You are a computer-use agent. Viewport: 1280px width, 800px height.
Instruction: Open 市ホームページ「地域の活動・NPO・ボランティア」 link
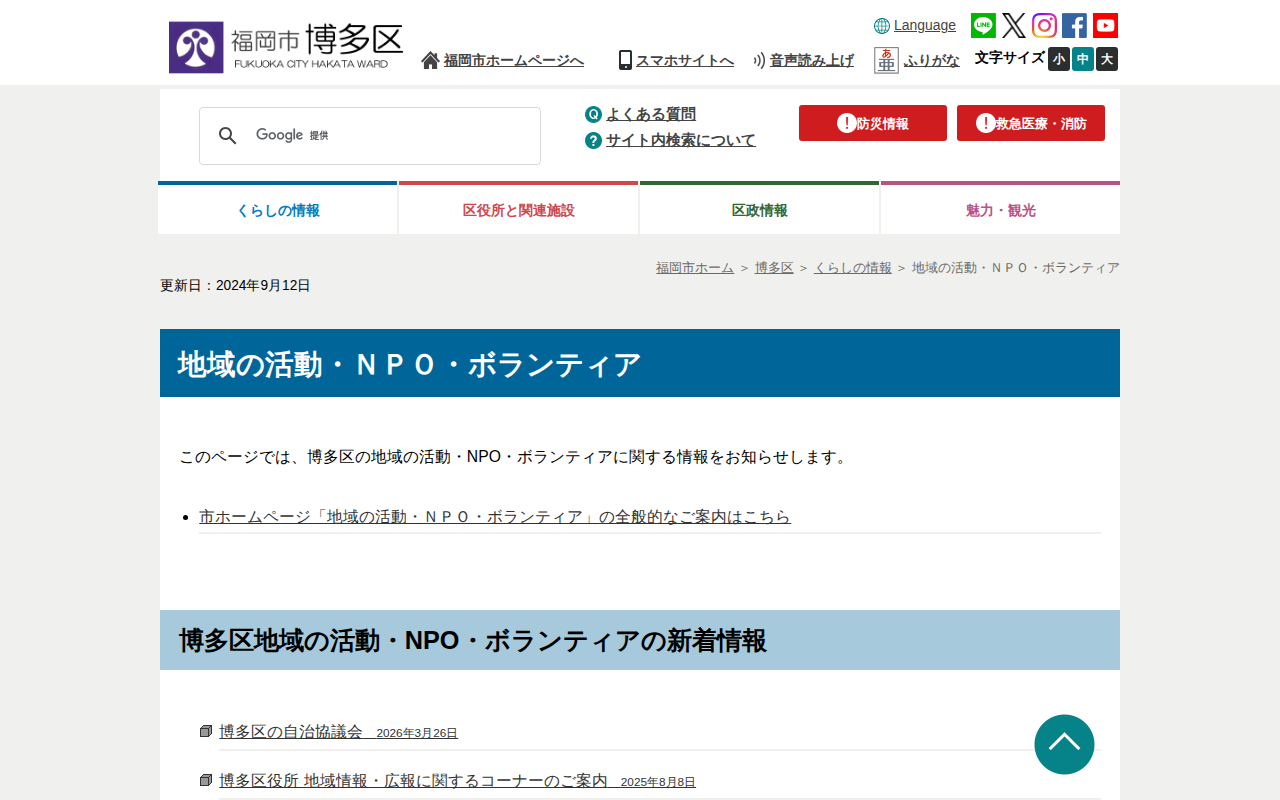pyautogui.click(x=495, y=517)
